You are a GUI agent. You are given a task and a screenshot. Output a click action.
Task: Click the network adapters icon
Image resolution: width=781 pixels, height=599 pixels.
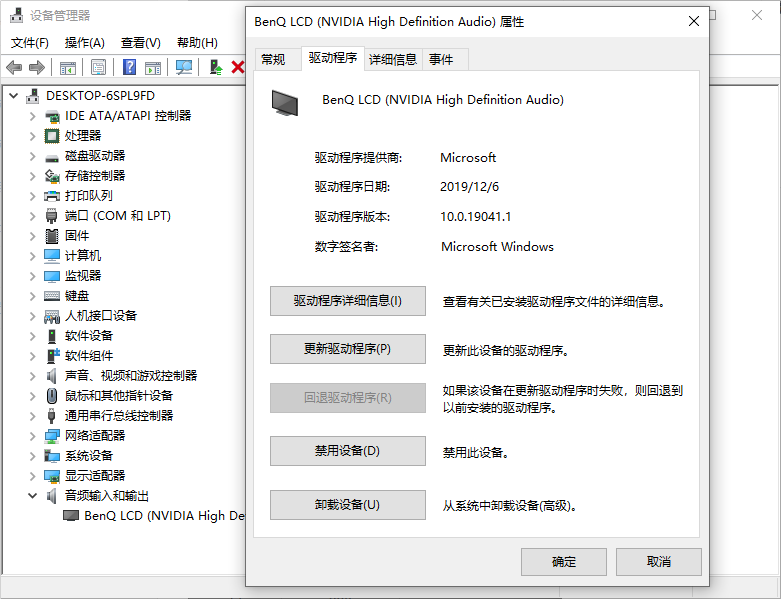pos(52,436)
